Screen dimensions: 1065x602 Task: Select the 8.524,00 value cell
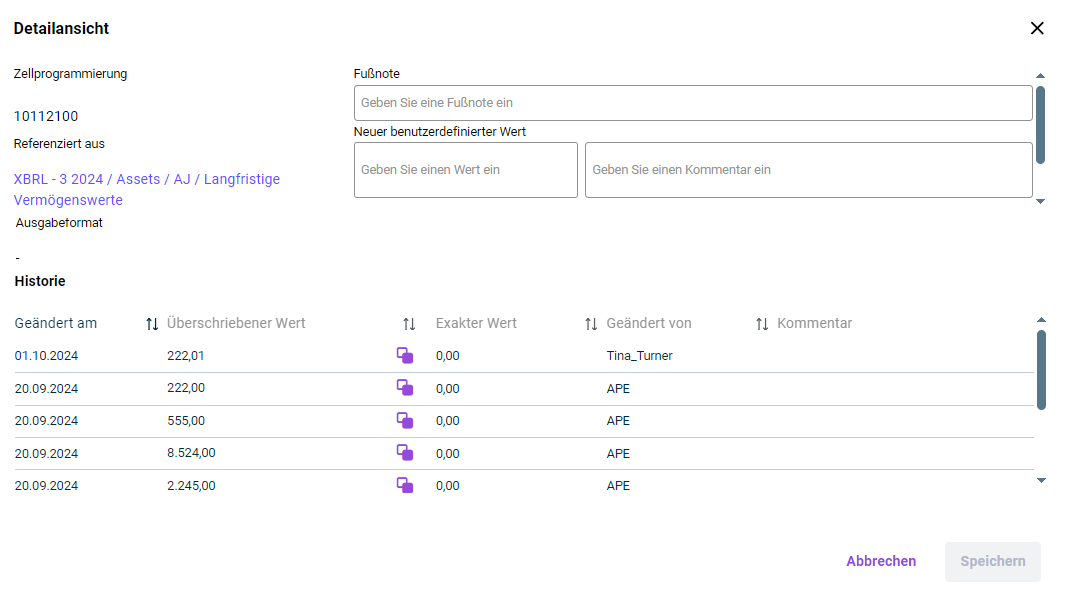click(x=191, y=453)
